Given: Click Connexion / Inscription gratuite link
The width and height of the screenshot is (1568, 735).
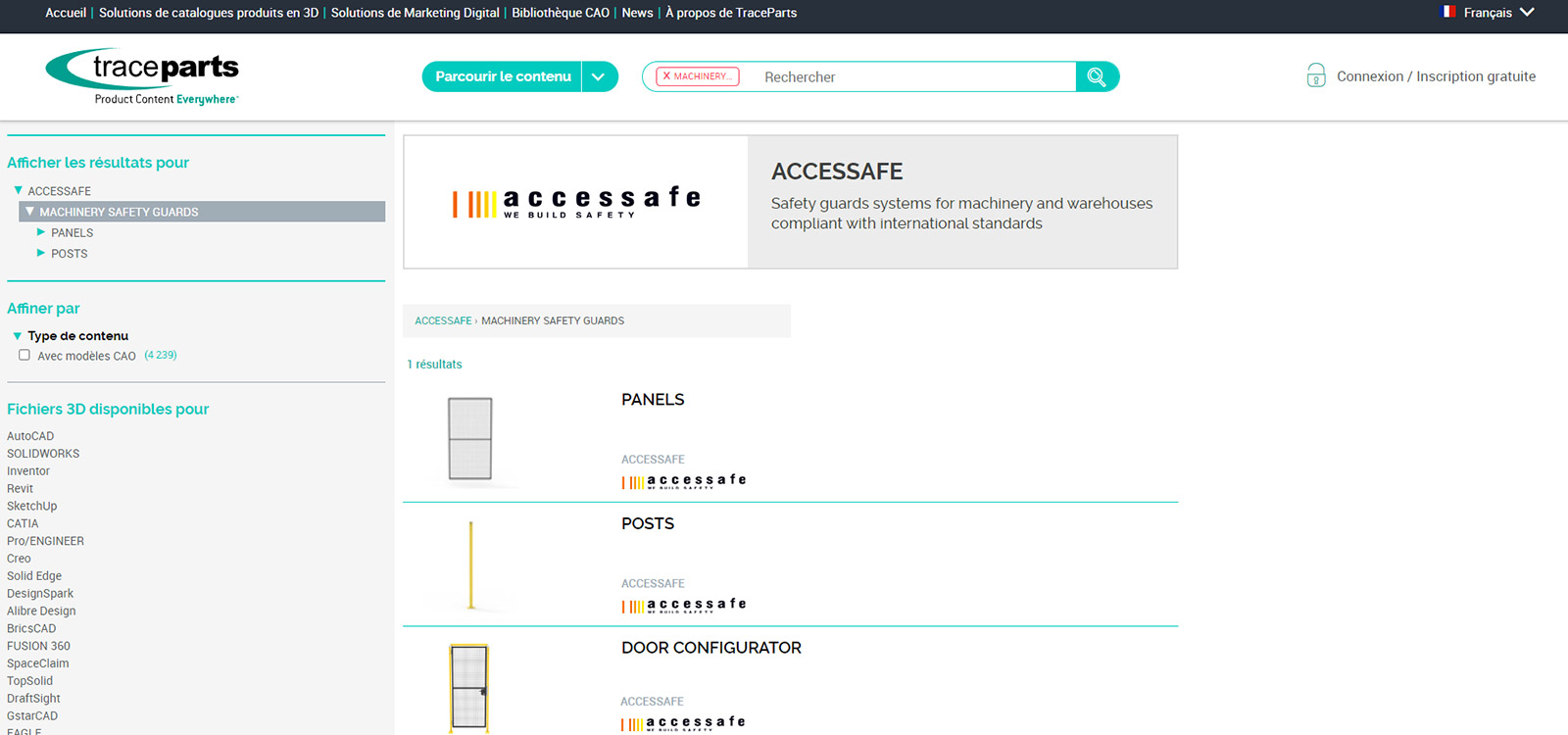Looking at the screenshot, I should [1436, 76].
